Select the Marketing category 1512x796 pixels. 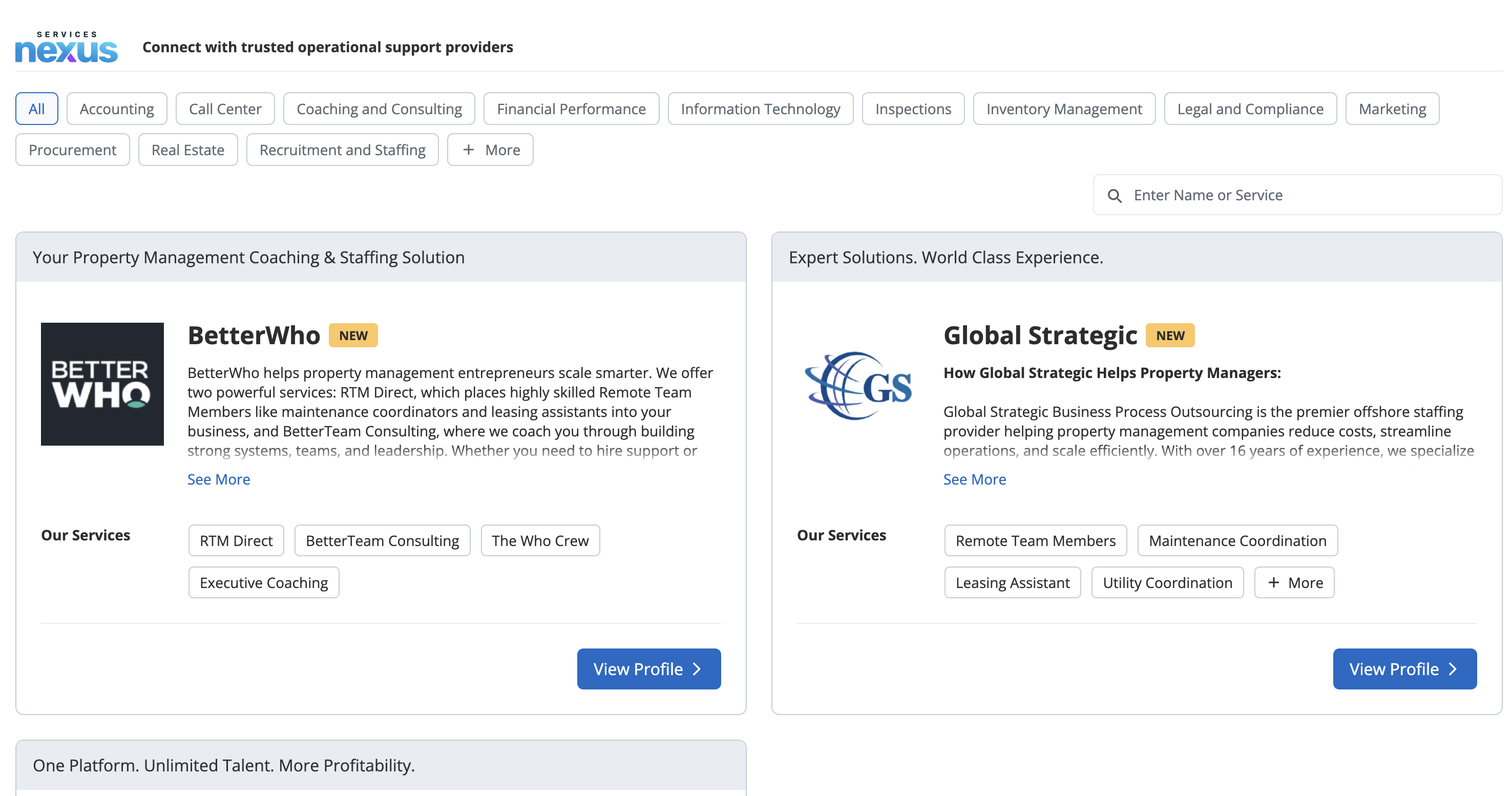coord(1392,109)
